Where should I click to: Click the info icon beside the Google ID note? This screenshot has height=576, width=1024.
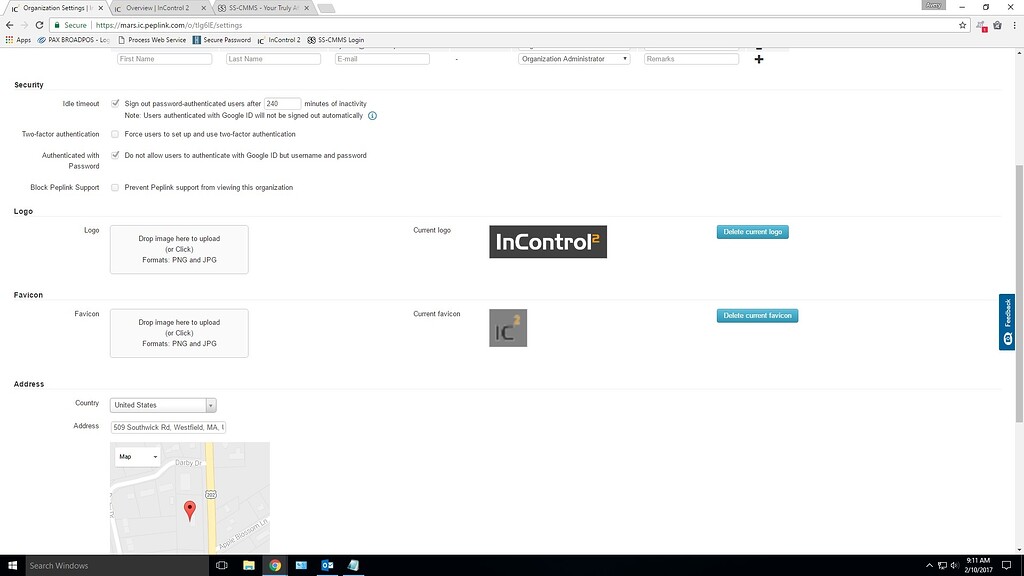(371, 115)
